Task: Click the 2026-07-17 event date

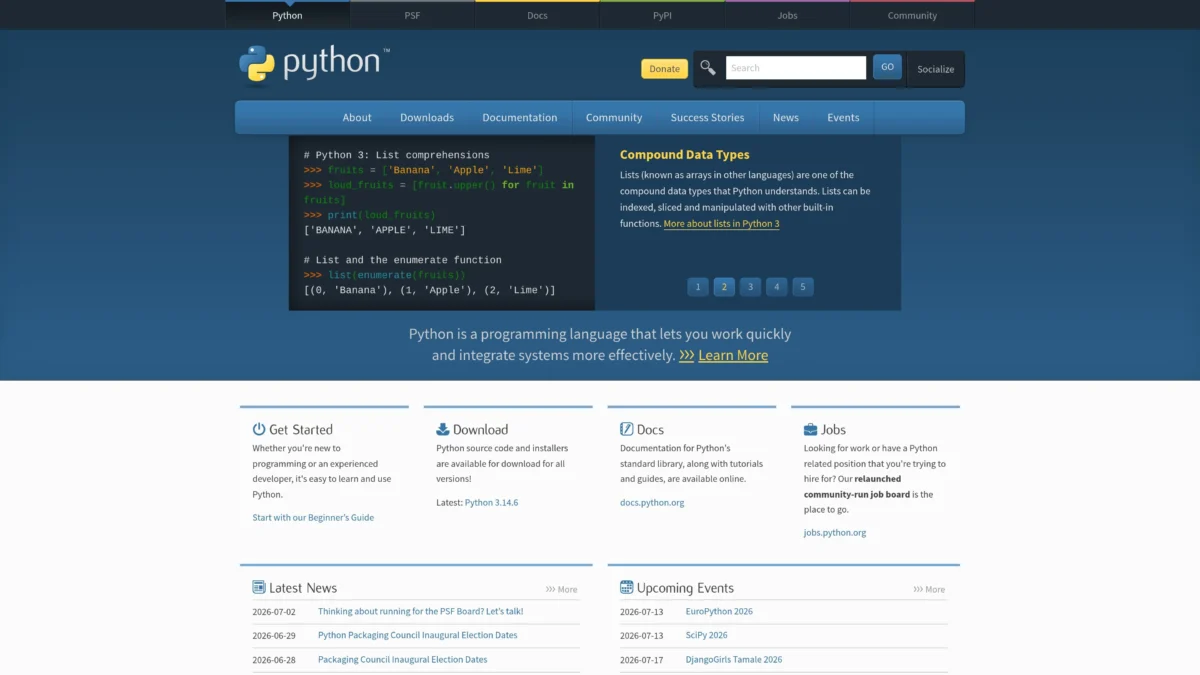Action: (x=642, y=659)
